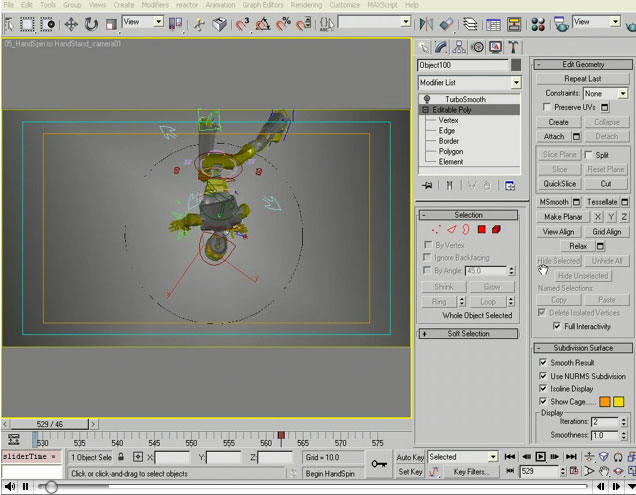Click the object color swatch beside Object100

coord(516,65)
